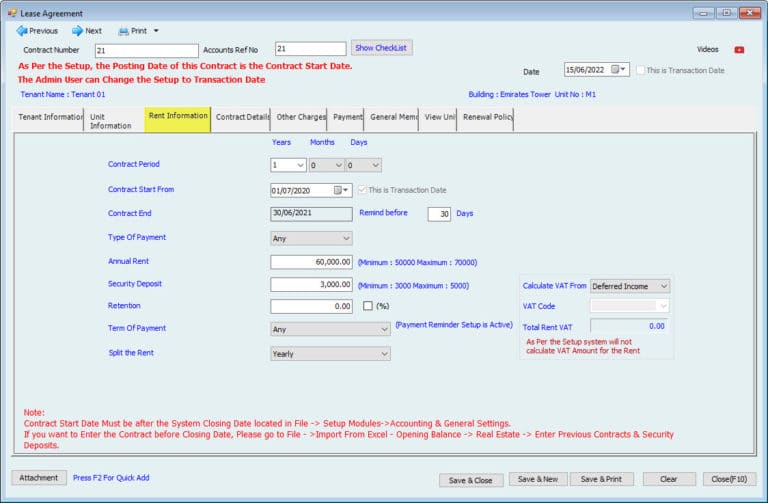The image size is (768, 503).
Task: Open the Renewal Policy tab
Action: pyautogui.click(x=487, y=117)
